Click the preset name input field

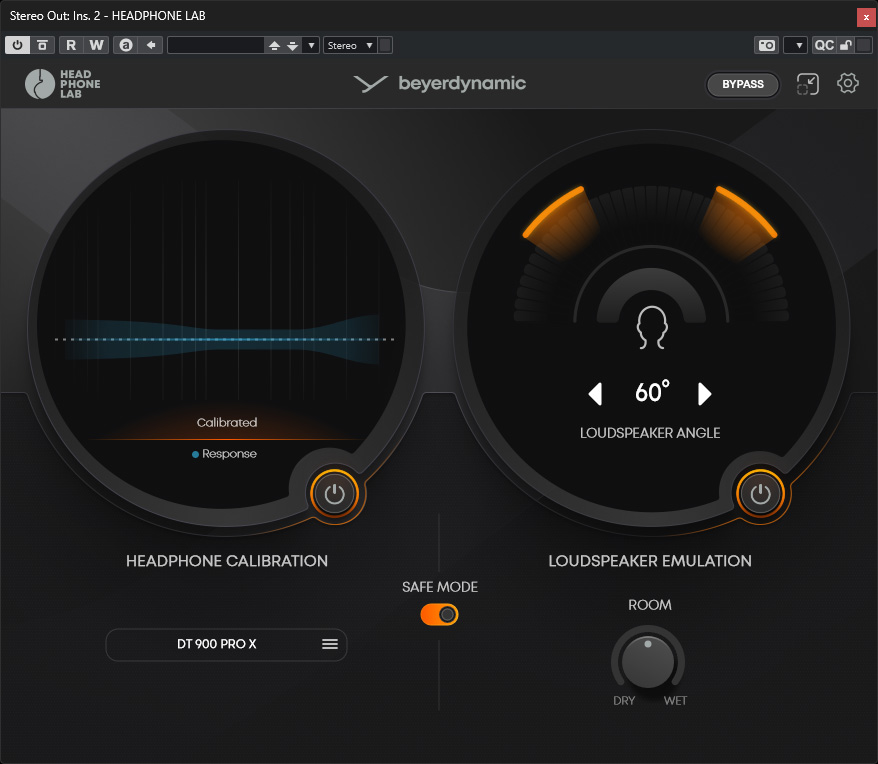214,45
